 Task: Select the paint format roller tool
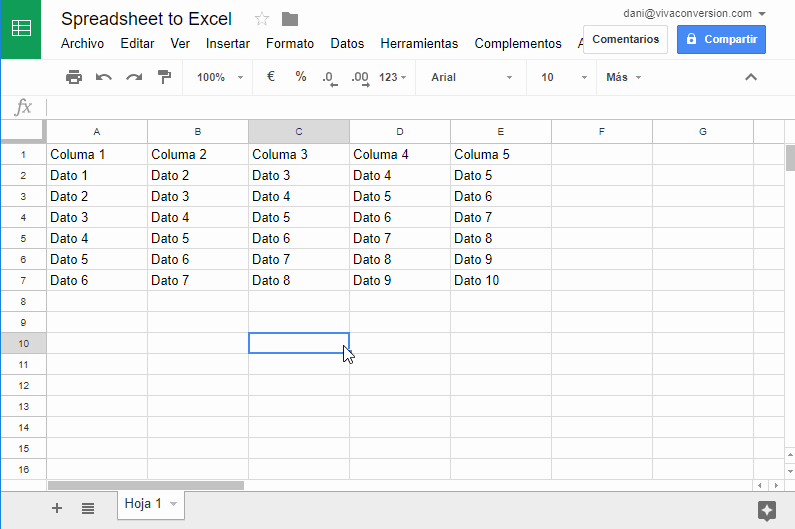[x=164, y=77]
